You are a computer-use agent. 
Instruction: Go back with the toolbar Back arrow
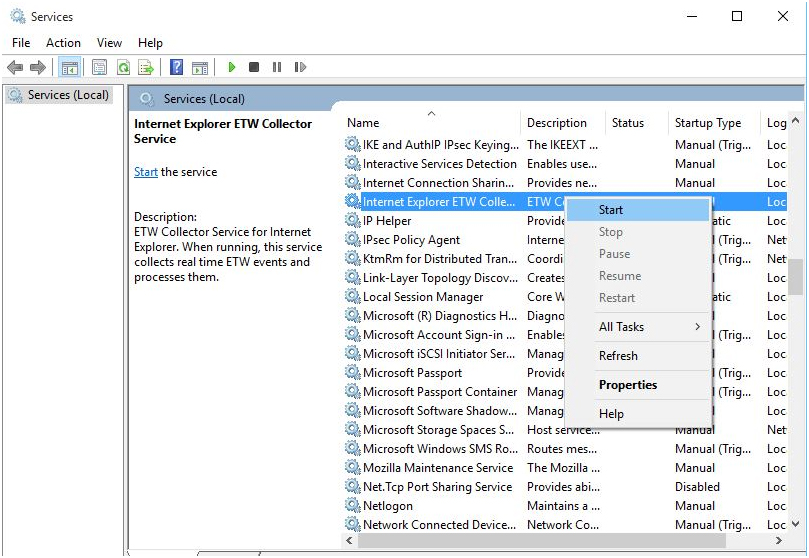tap(15, 67)
